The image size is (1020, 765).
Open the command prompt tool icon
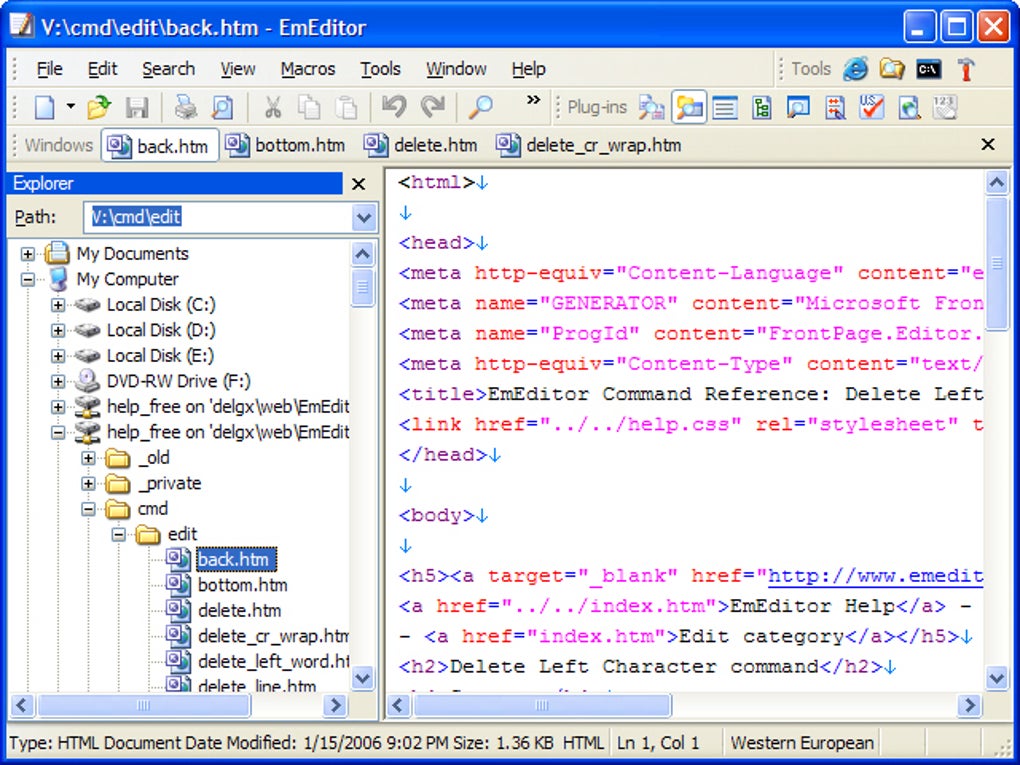(928, 68)
